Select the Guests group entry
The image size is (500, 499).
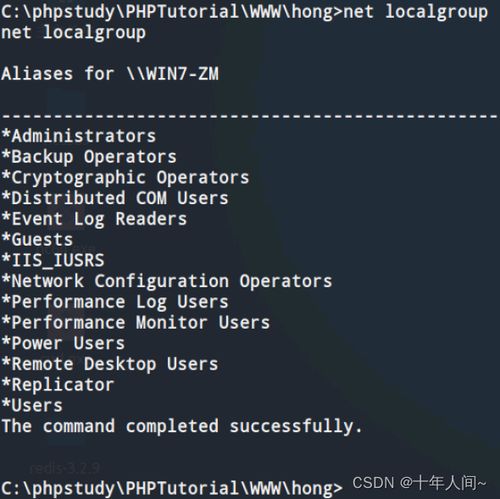(37, 240)
